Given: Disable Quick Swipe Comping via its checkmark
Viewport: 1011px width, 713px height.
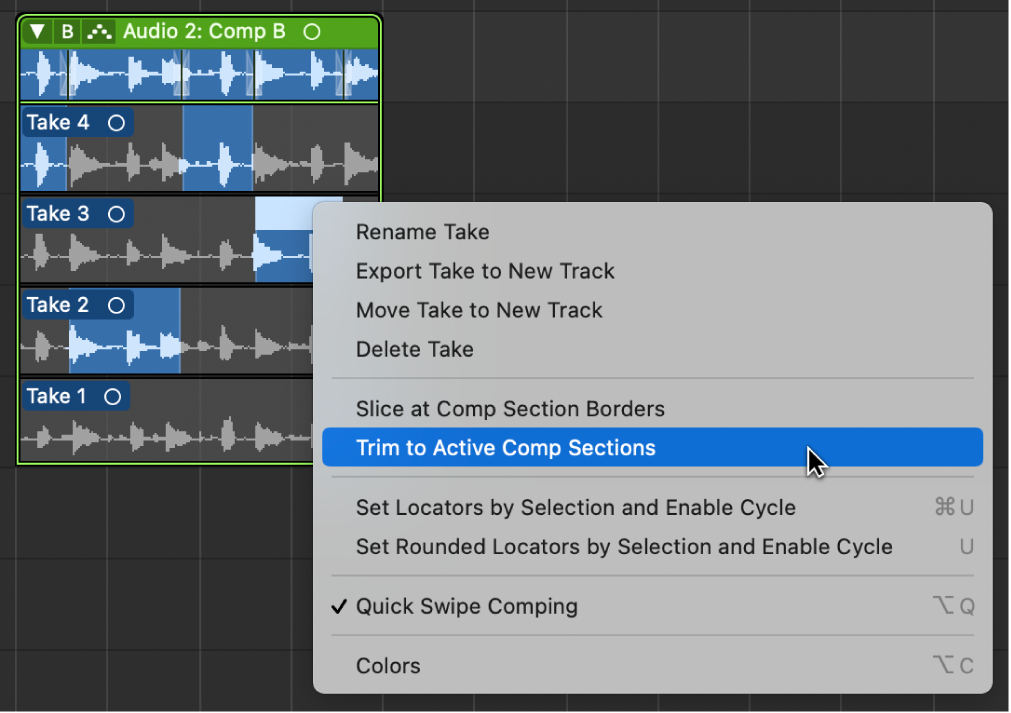Looking at the screenshot, I should pos(340,606).
